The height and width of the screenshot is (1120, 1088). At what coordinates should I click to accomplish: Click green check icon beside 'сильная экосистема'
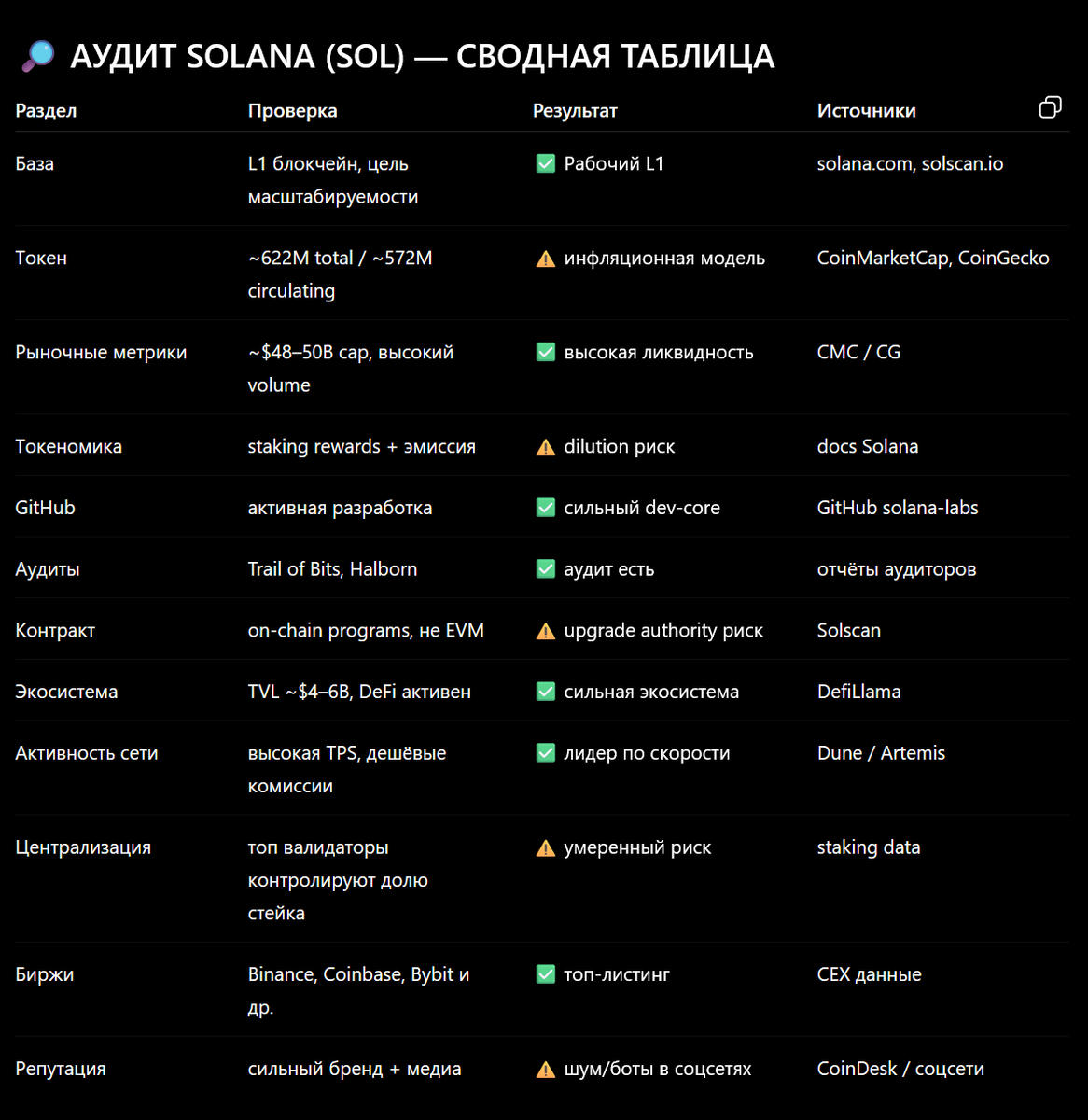[x=546, y=692]
